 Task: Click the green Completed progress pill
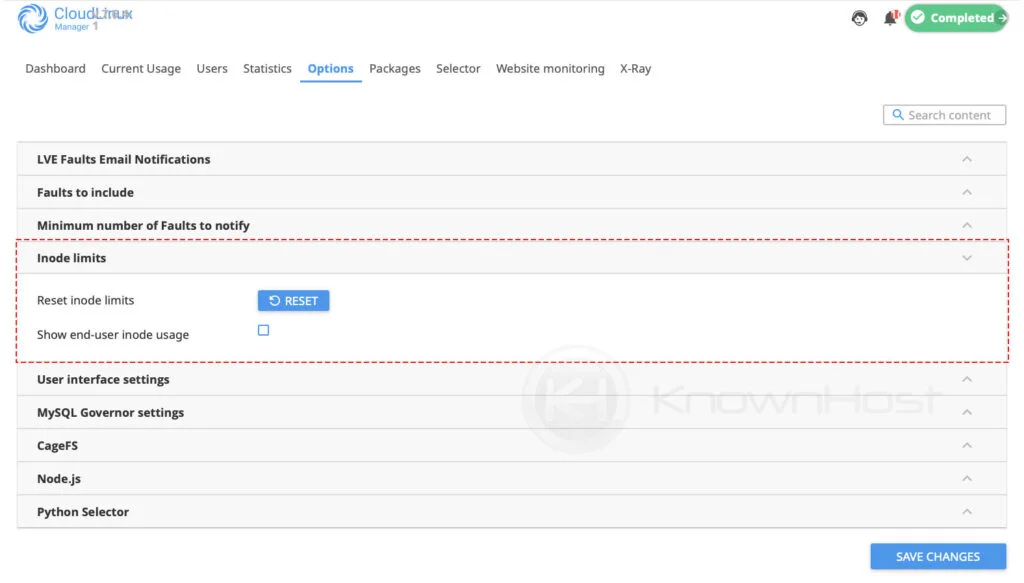(x=955, y=17)
